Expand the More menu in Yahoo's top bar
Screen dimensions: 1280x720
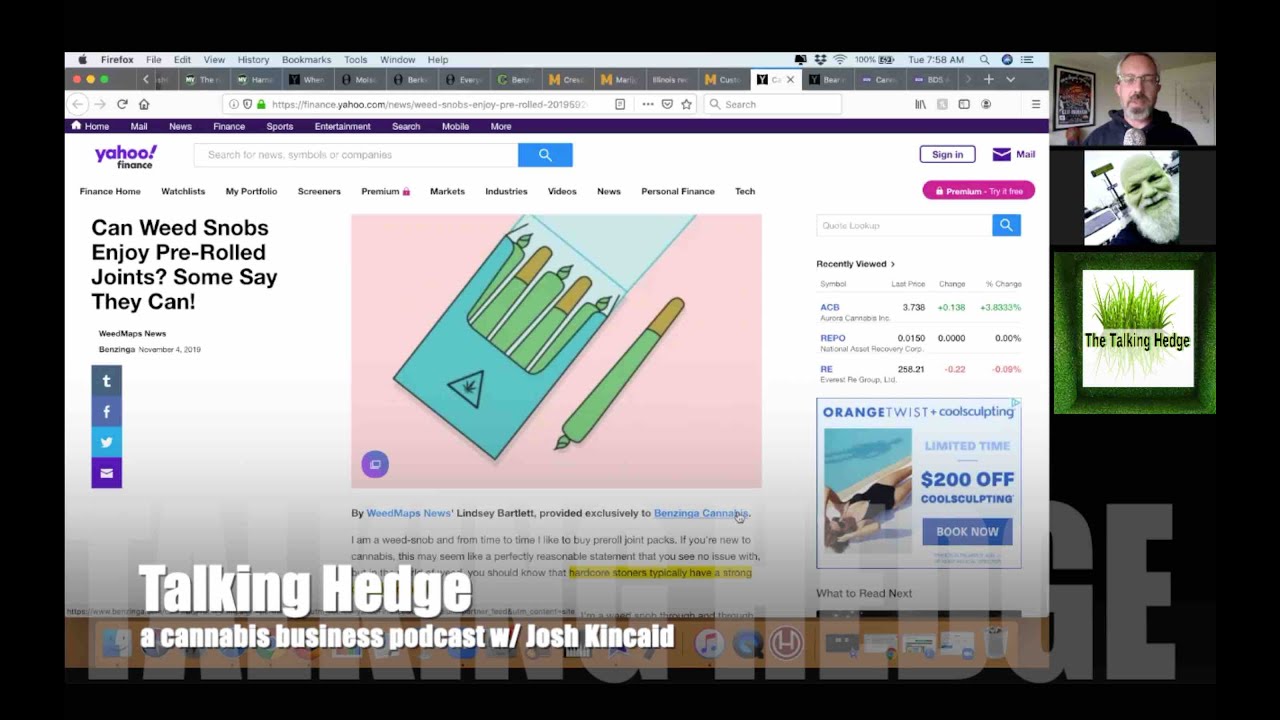pyautogui.click(x=501, y=127)
